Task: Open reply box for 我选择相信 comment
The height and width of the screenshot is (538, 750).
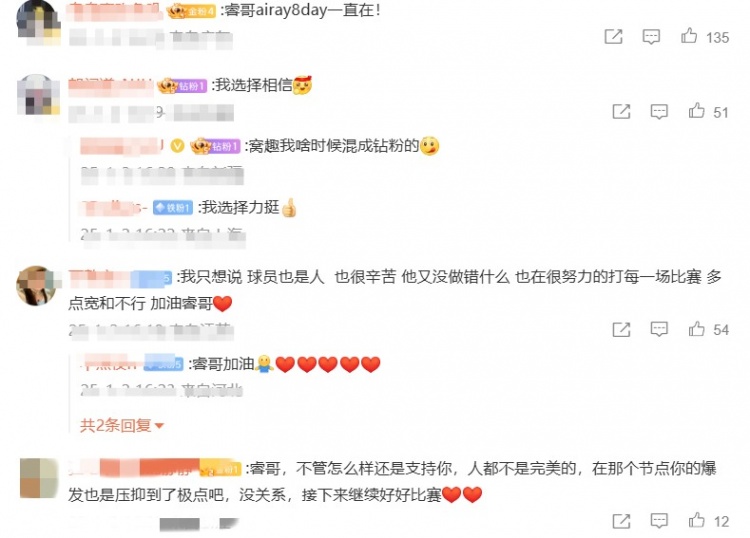Action: pos(659,112)
